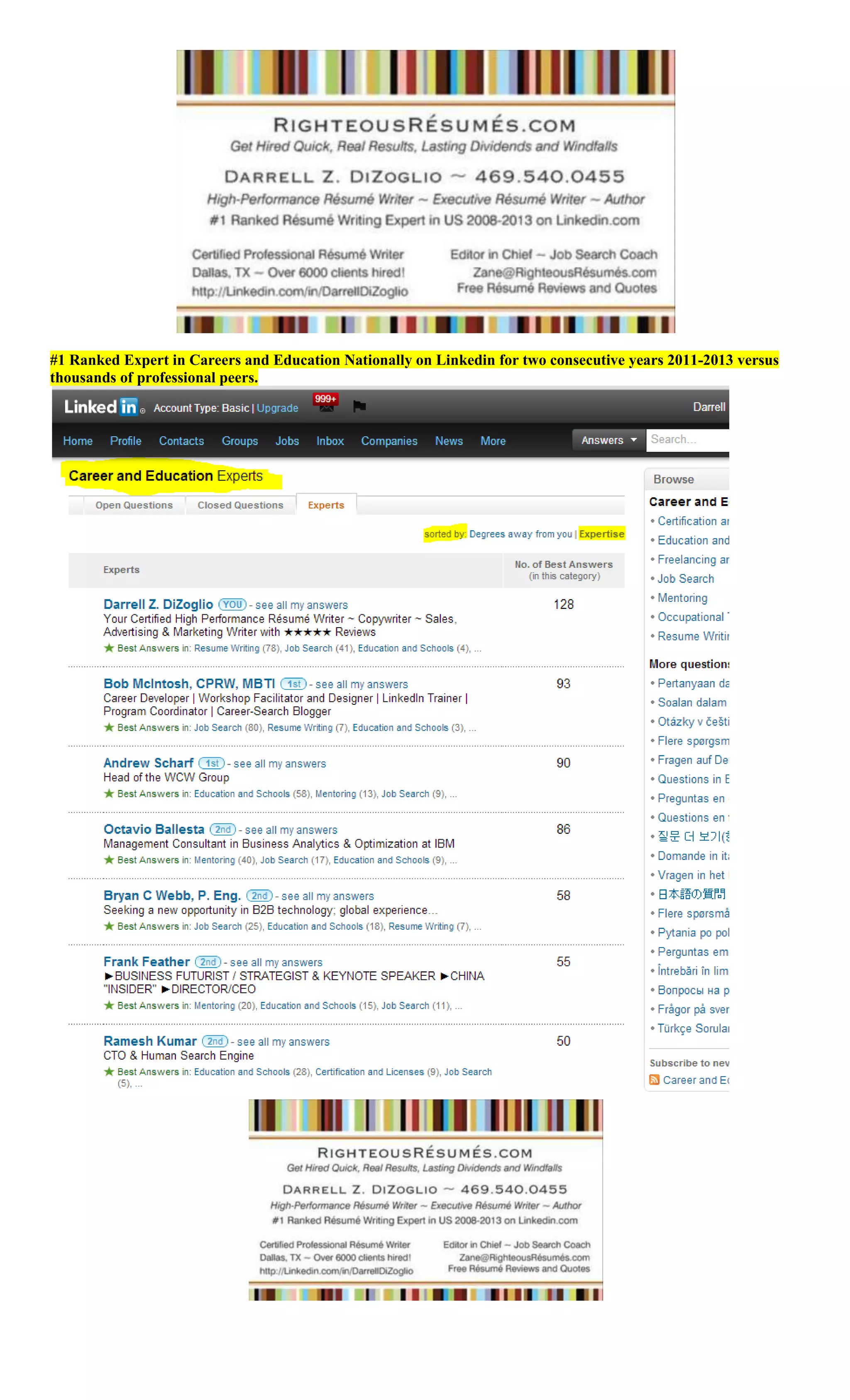Click the Upgrade account link
The width and height of the screenshot is (850, 1400).
click(277, 408)
